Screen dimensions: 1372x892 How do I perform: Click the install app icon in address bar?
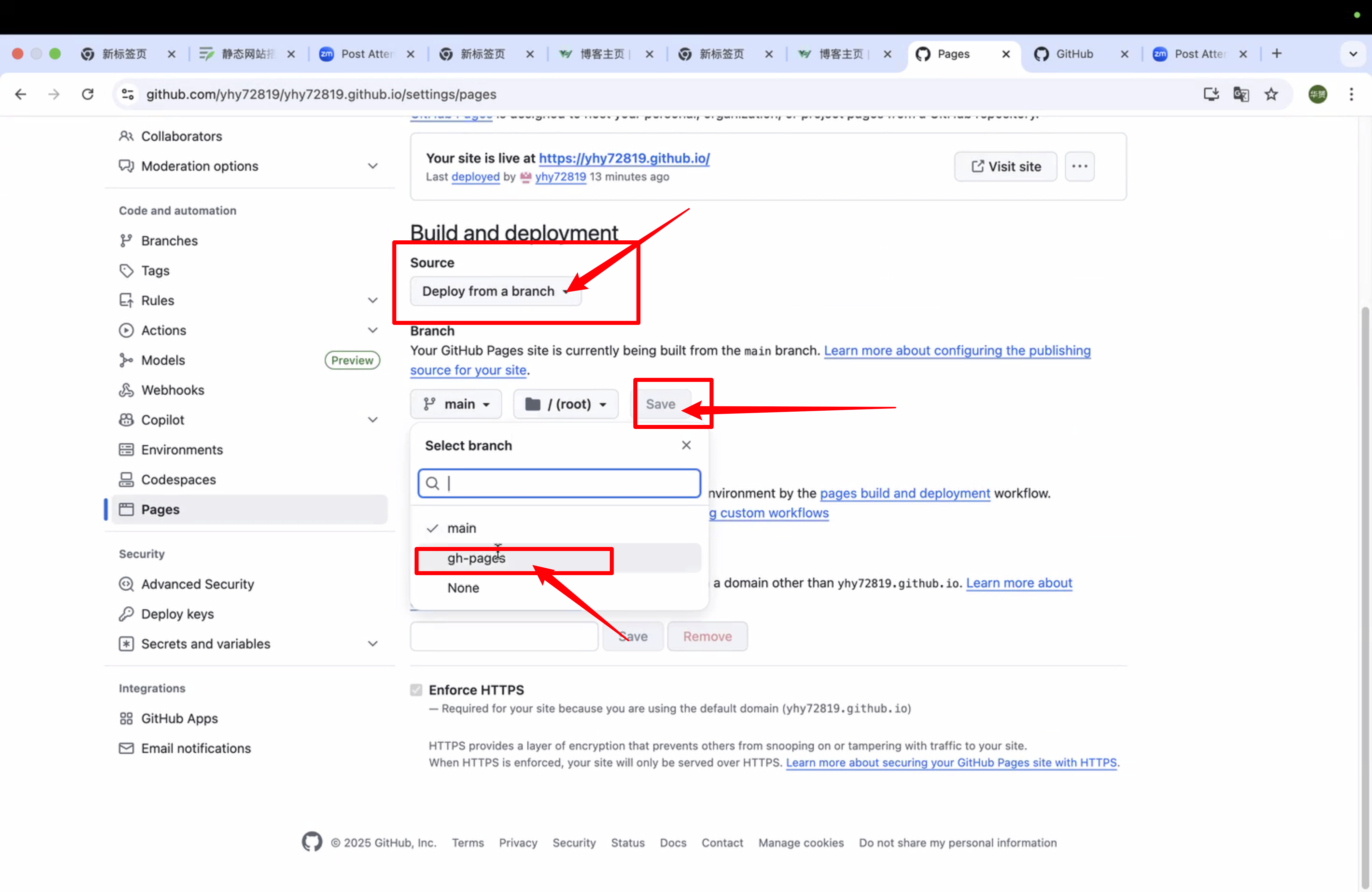1211,94
